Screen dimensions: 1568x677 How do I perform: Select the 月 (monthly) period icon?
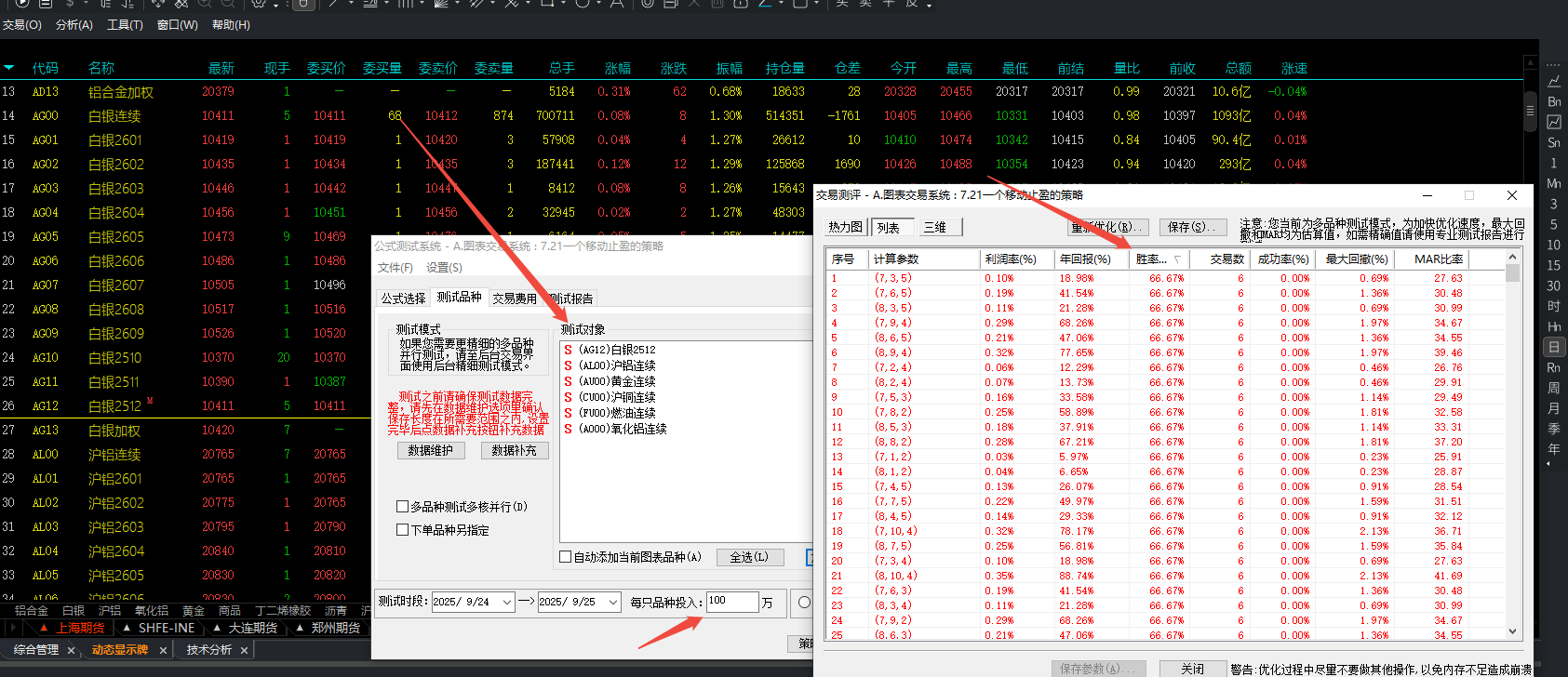pos(1554,408)
